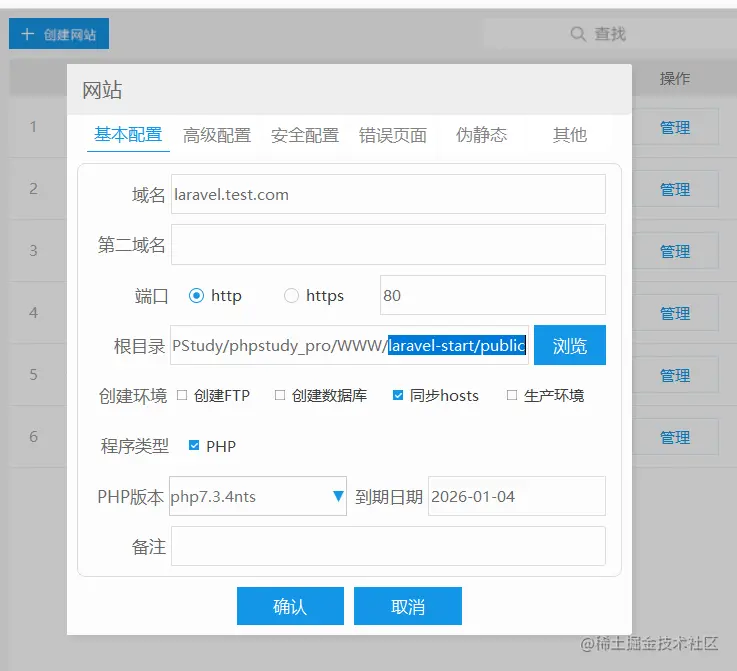This screenshot has width=737, height=671.
Task: Click the row number 6 cell
Action: point(33,437)
